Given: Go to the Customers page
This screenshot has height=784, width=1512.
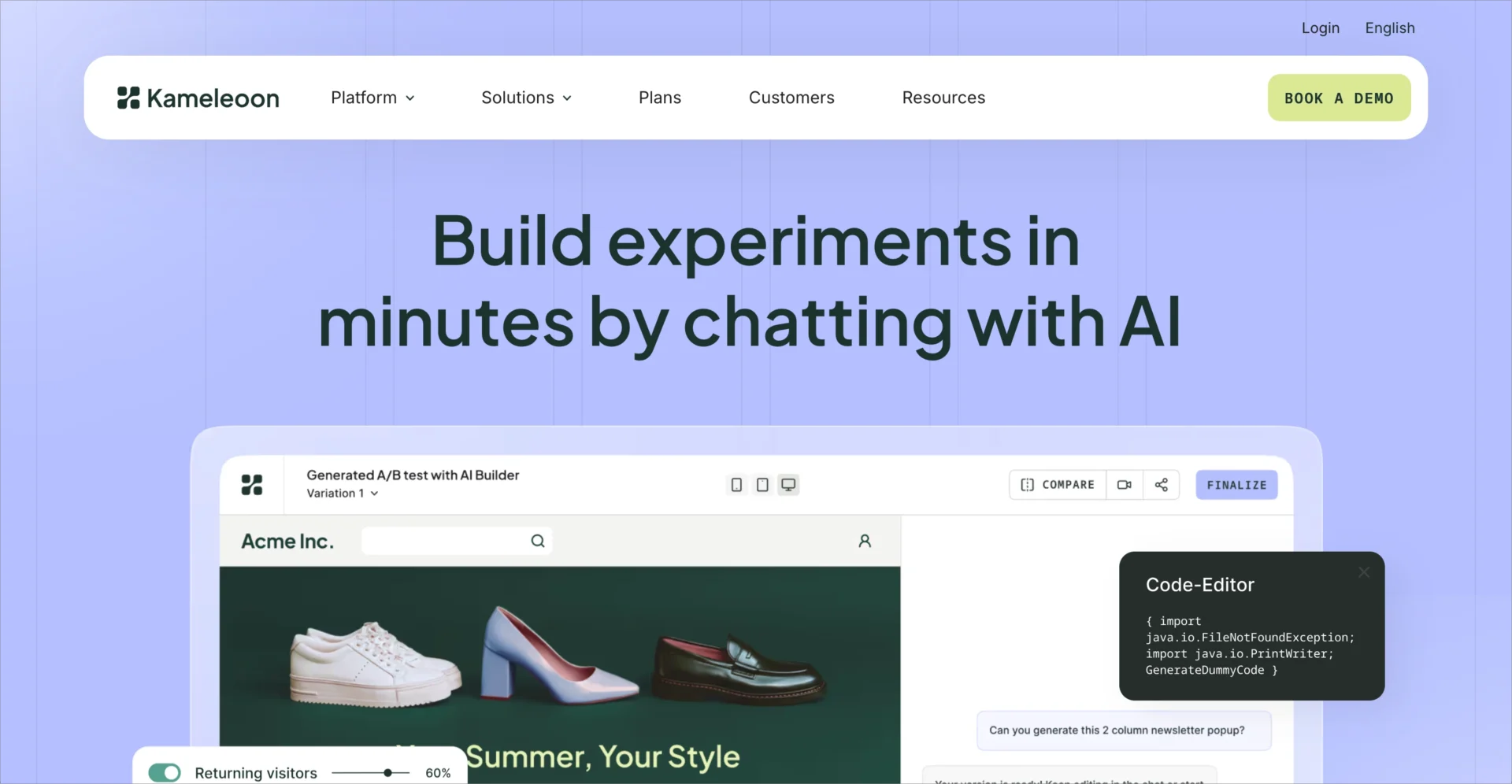Looking at the screenshot, I should coord(791,98).
